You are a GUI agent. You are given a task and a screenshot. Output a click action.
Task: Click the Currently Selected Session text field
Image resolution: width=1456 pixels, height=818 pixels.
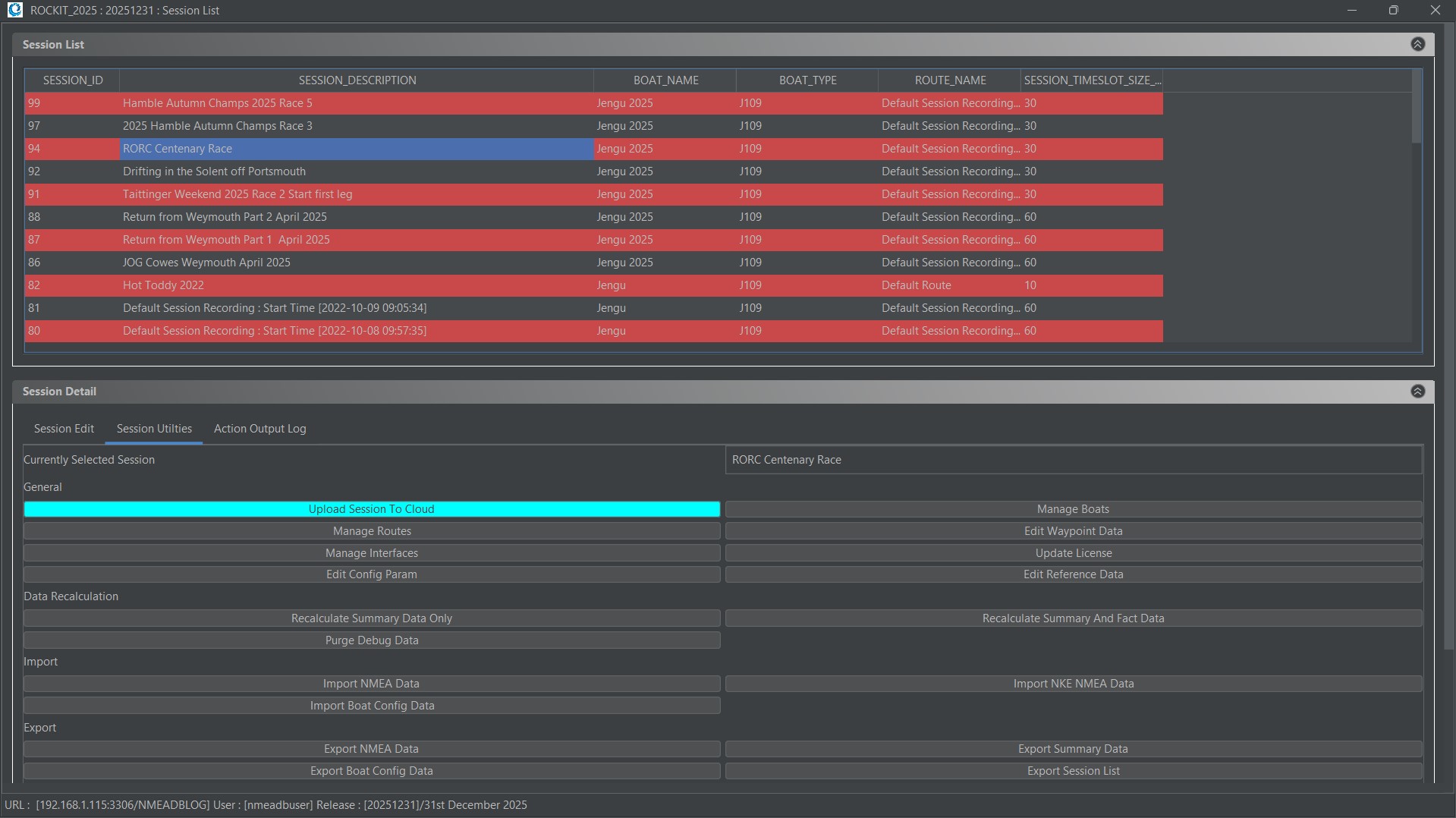click(1073, 460)
